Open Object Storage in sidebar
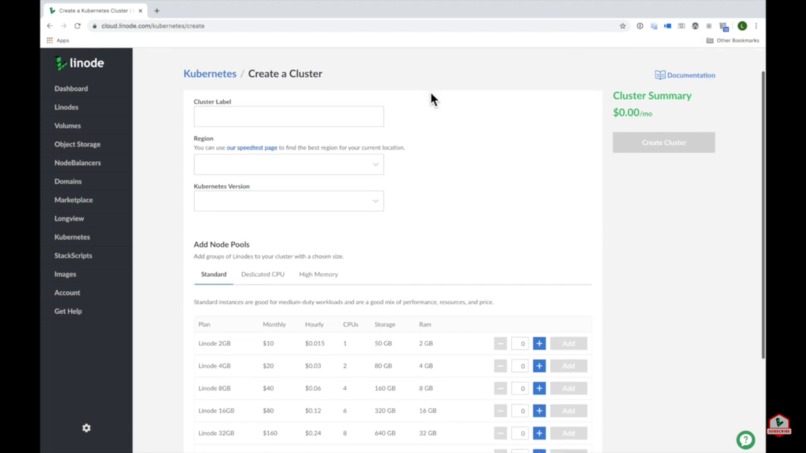 point(77,144)
